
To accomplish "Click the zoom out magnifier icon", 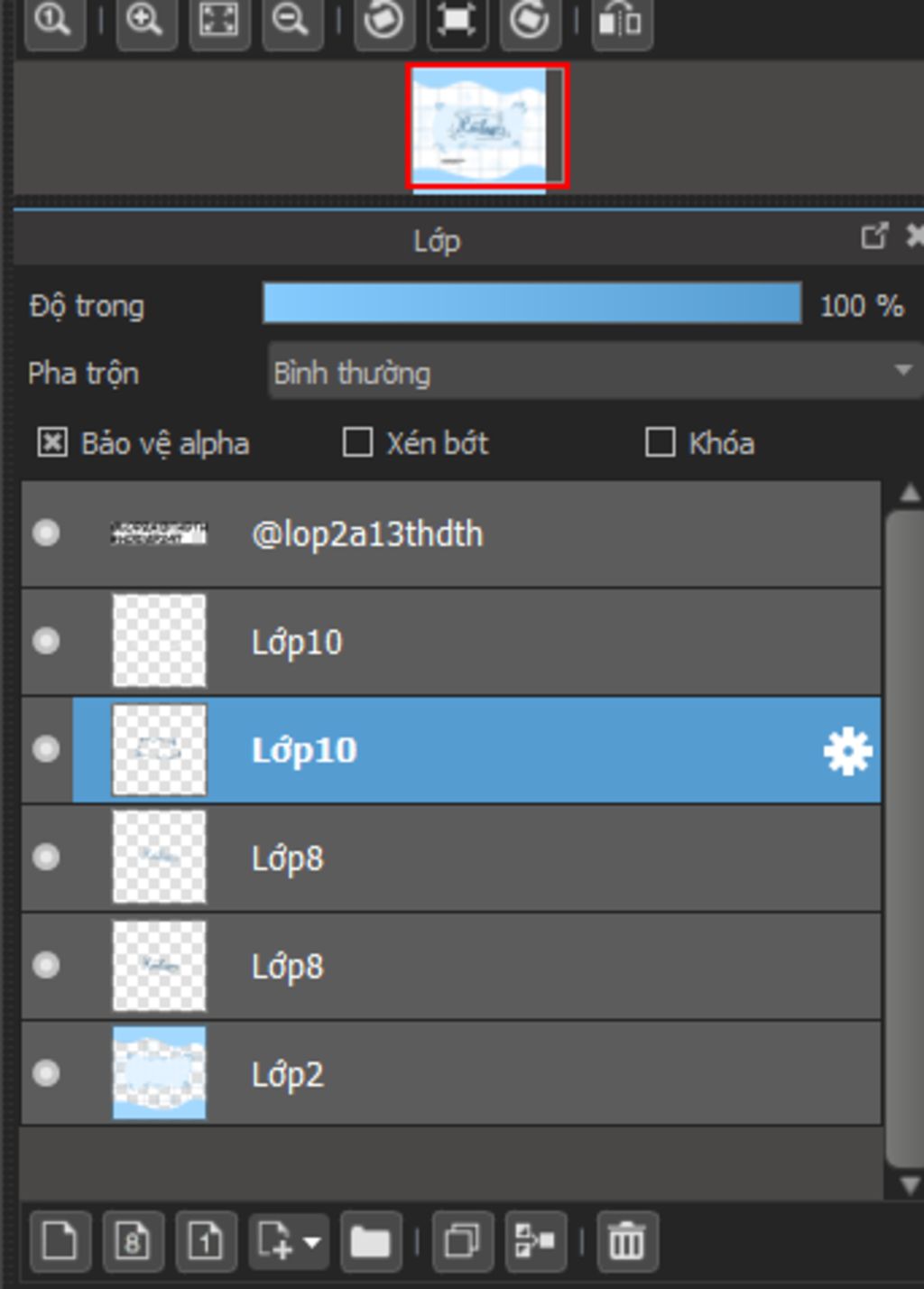I will click(x=291, y=20).
